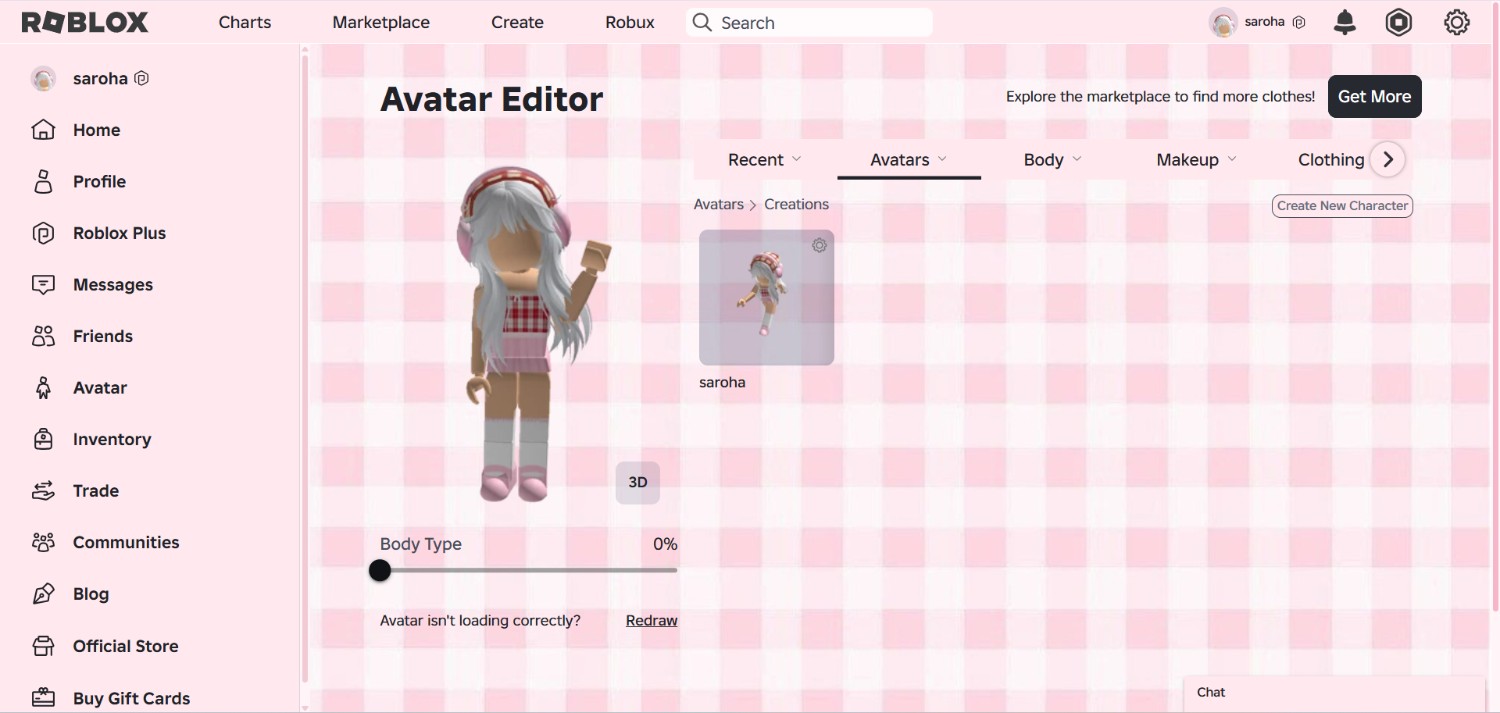Click the saroha label under the avatar card
Screen dimensions: 1500x713
[x=722, y=382]
